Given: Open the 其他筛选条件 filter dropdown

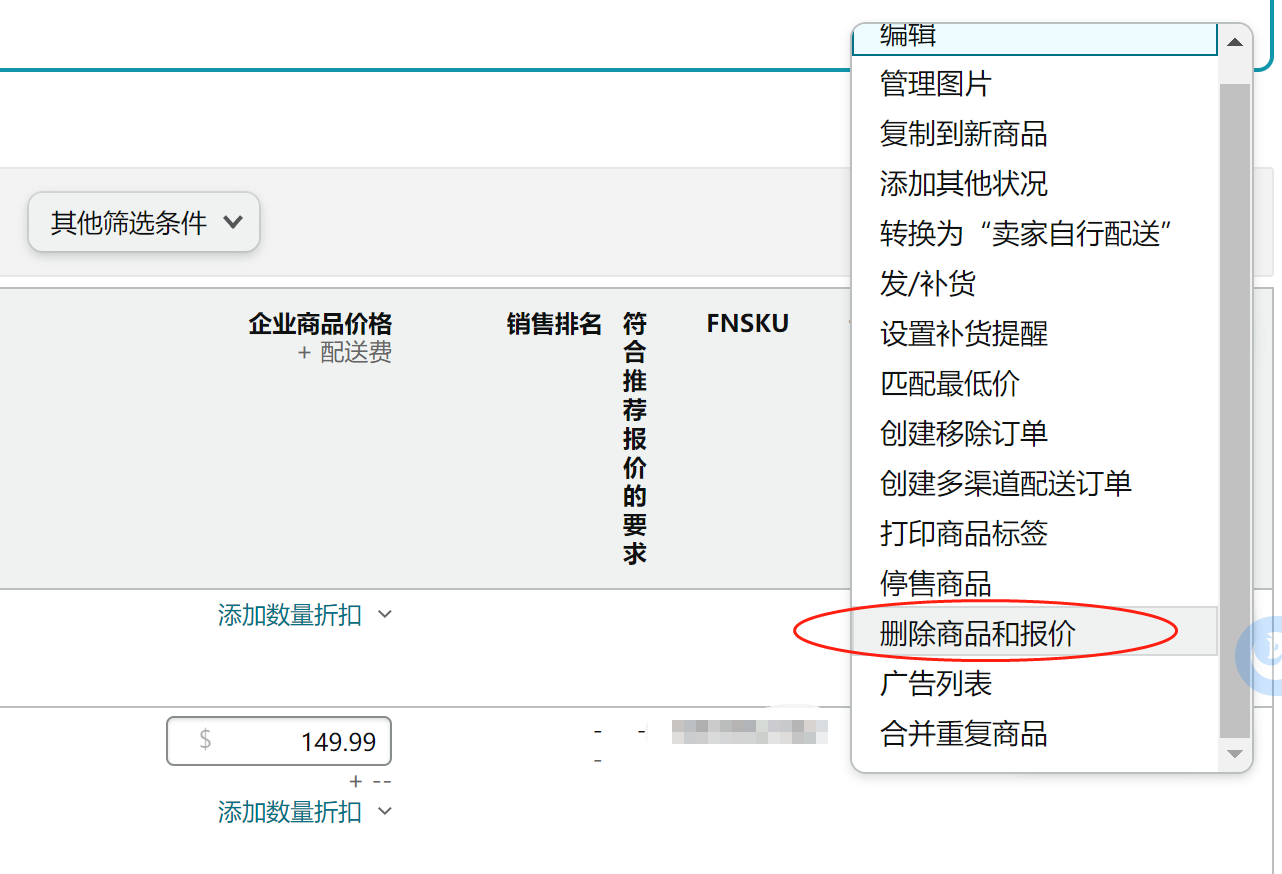Looking at the screenshot, I should click(x=144, y=222).
